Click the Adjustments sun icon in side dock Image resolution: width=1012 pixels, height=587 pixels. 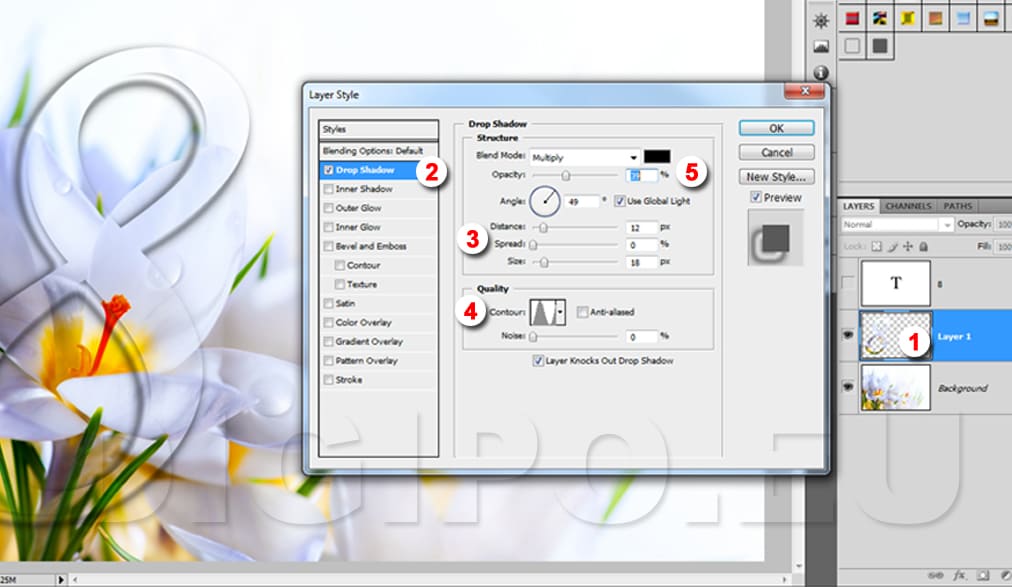[821, 20]
